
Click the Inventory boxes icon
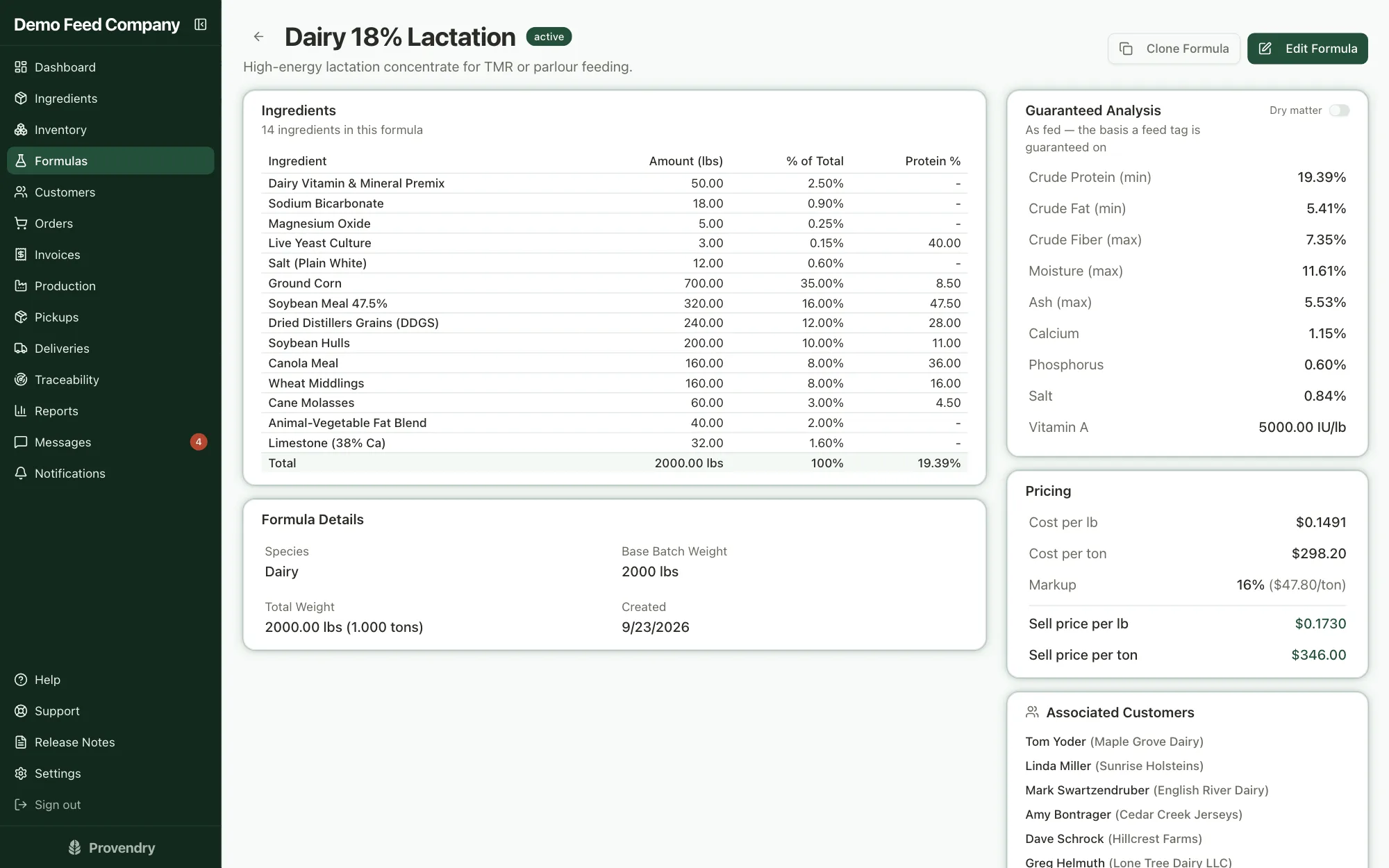coord(21,130)
